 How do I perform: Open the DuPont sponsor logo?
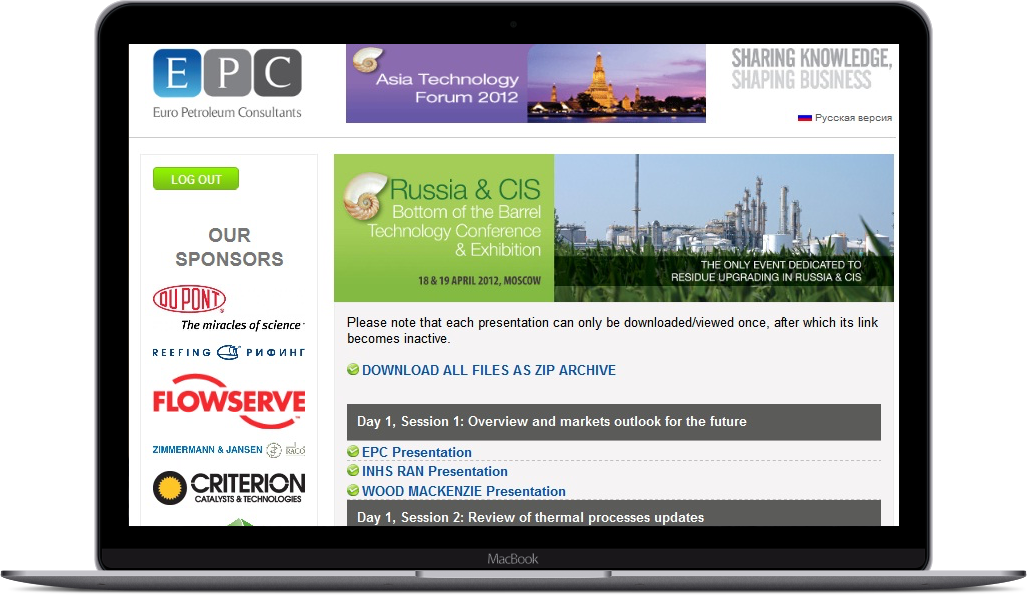pos(228,308)
